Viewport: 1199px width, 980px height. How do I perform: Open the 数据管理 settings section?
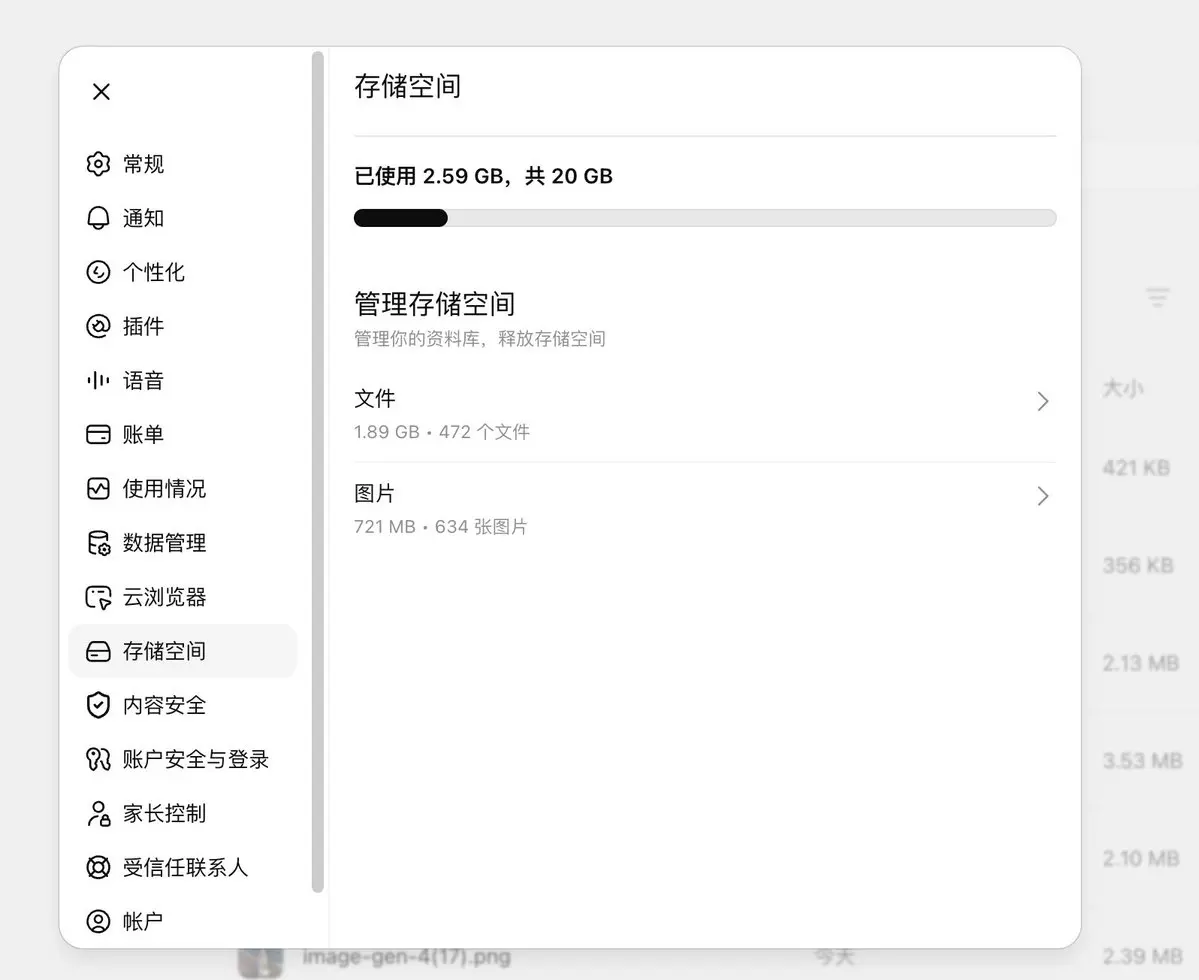point(183,543)
